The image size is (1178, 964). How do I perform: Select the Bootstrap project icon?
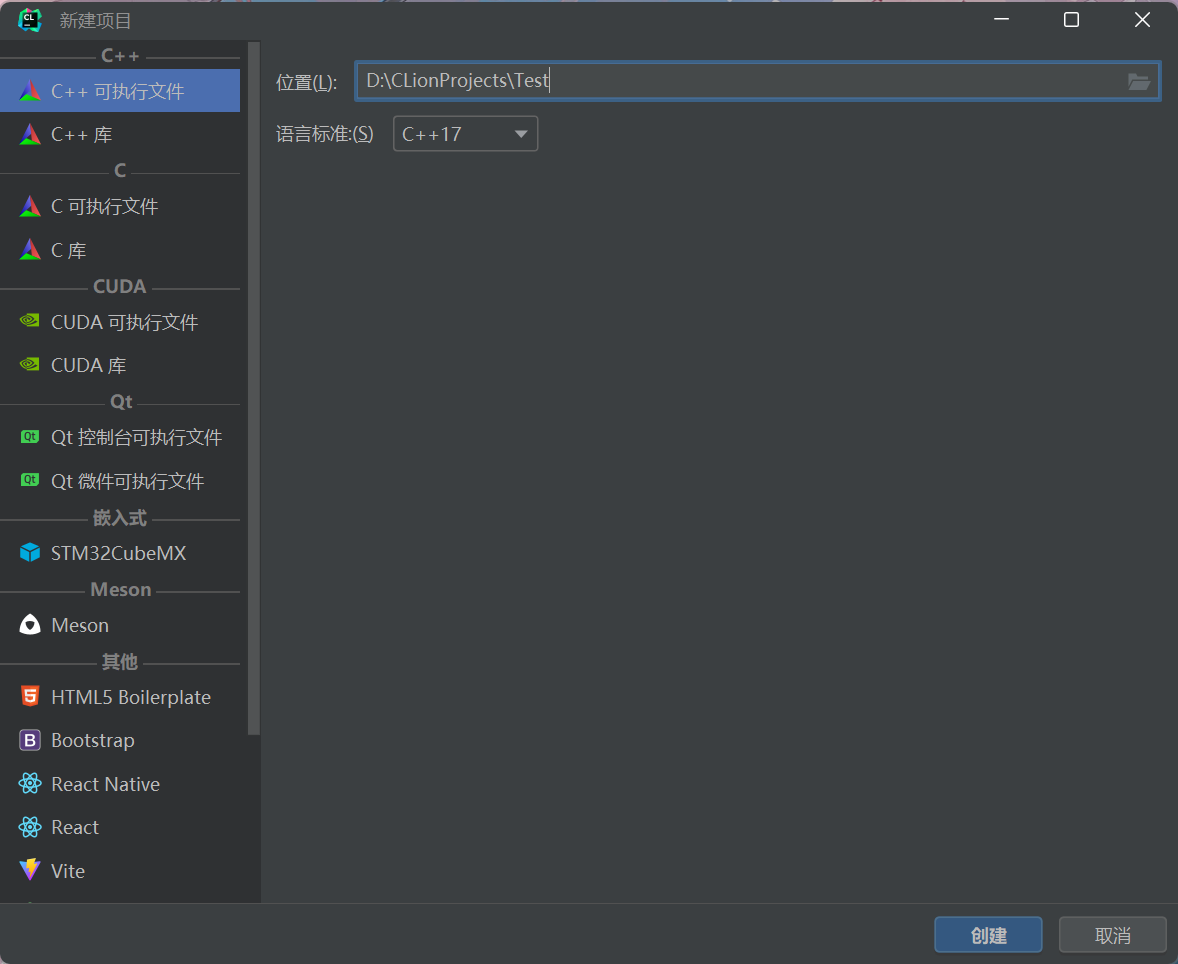[x=30, y=741]
